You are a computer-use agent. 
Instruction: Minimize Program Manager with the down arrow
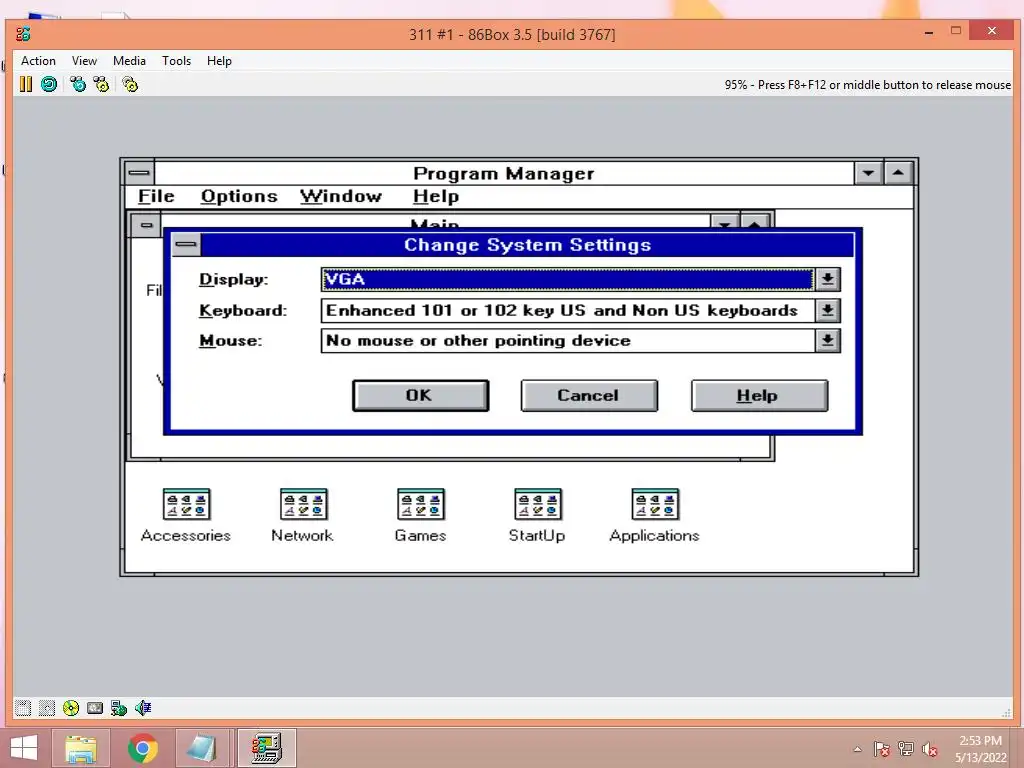click(x=869, y=173)
